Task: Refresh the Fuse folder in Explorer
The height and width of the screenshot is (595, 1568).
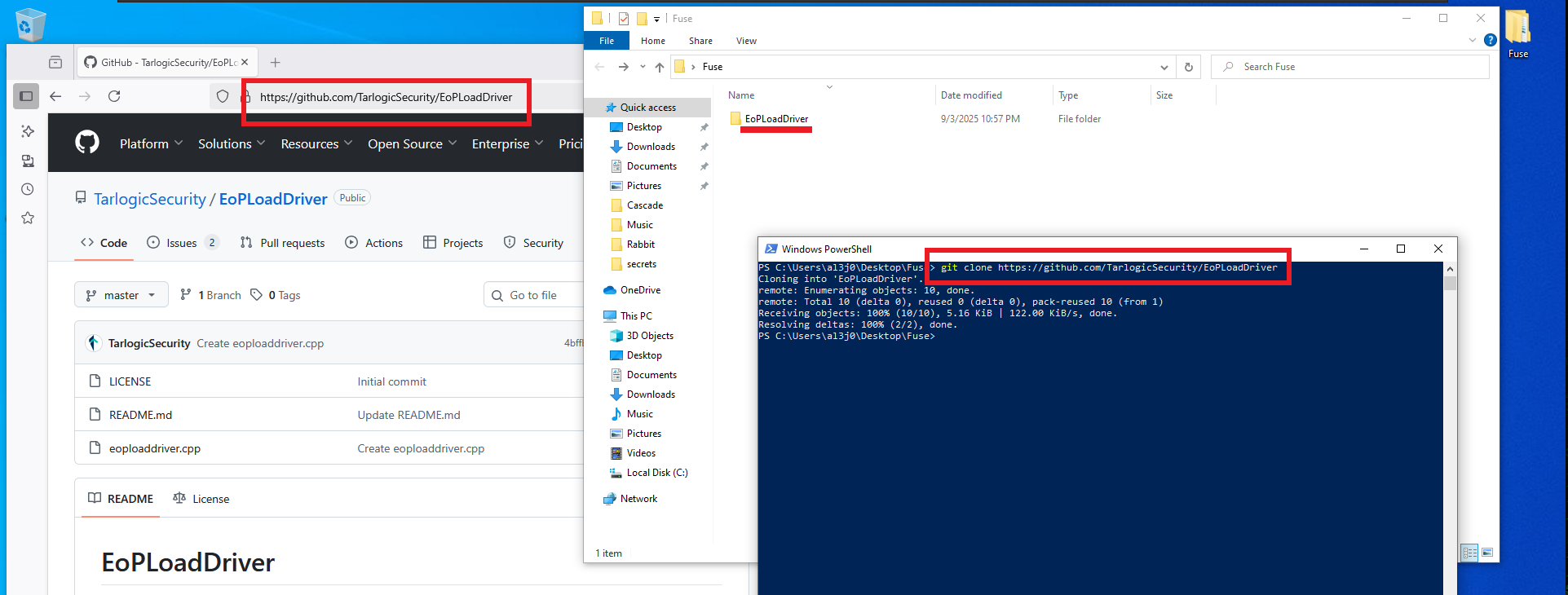Action: pyautogui.click(x=1188, y=67)
